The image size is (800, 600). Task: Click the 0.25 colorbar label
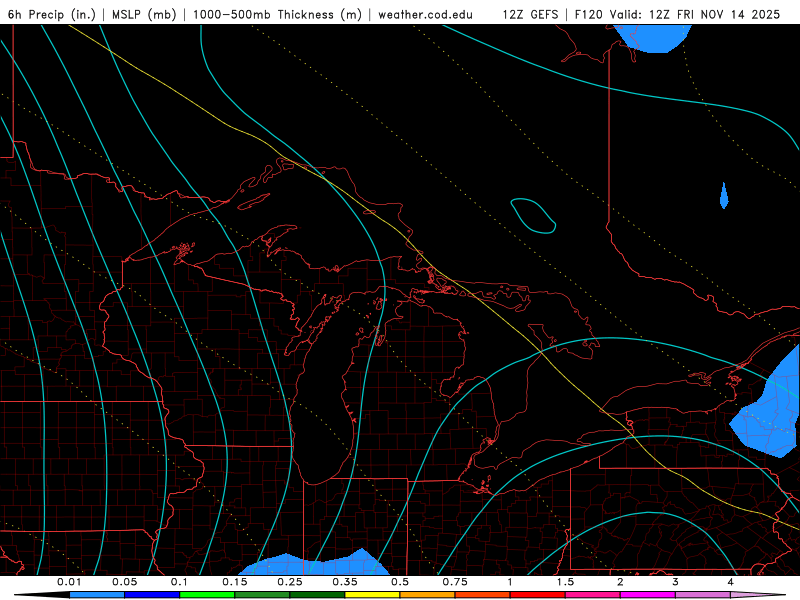pos(290,582)
